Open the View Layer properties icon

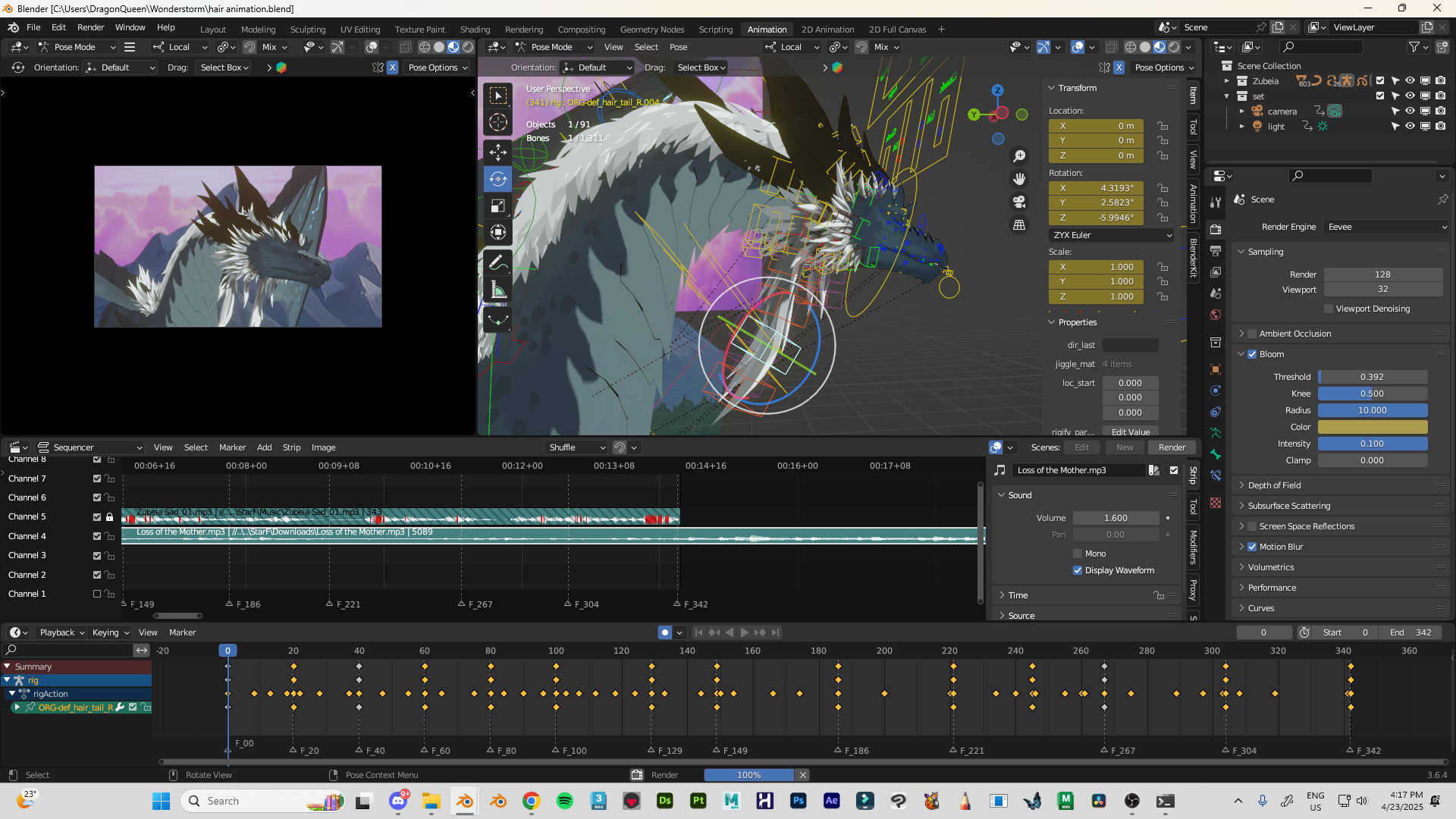(x=1216, y=271)
